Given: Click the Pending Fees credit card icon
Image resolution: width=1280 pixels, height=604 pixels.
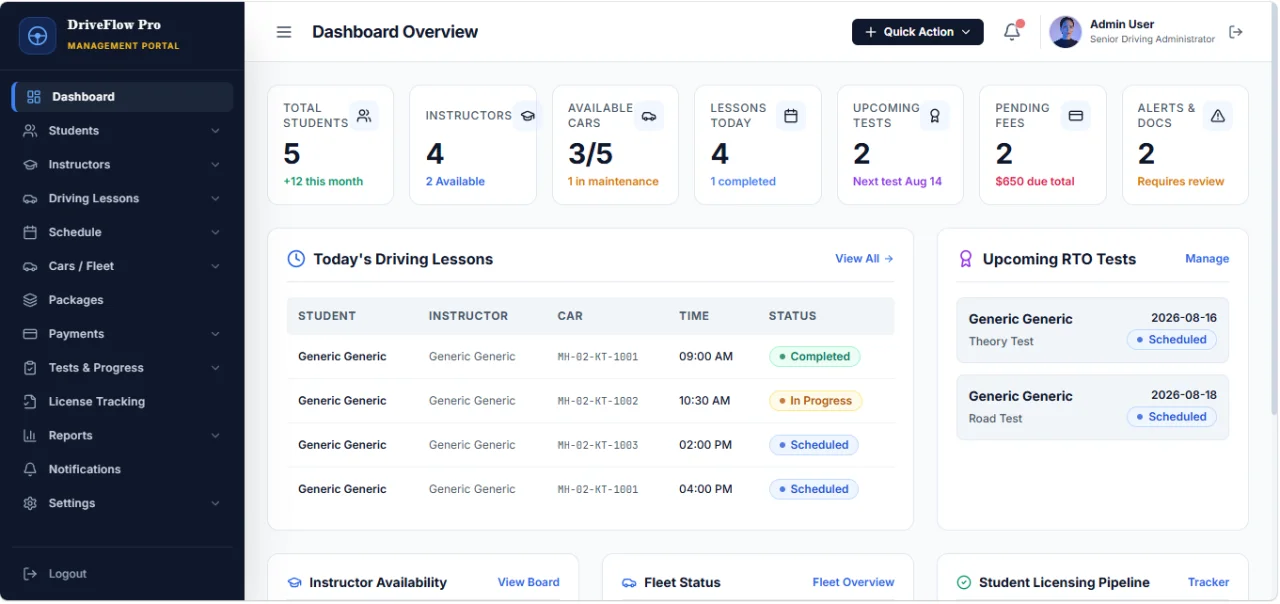Looking at the screenshot, I should click(x=1076, y=116).
